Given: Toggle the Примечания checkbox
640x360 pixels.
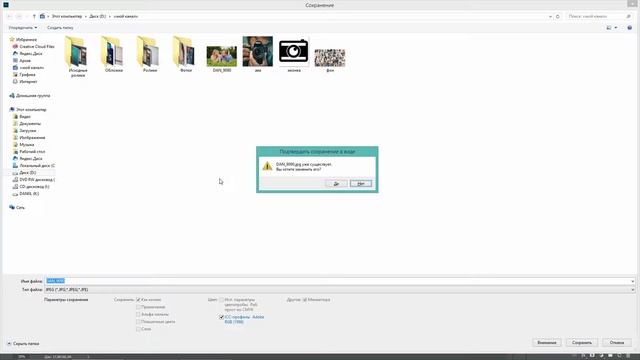Looking at the screenshot, I should 138,307.
